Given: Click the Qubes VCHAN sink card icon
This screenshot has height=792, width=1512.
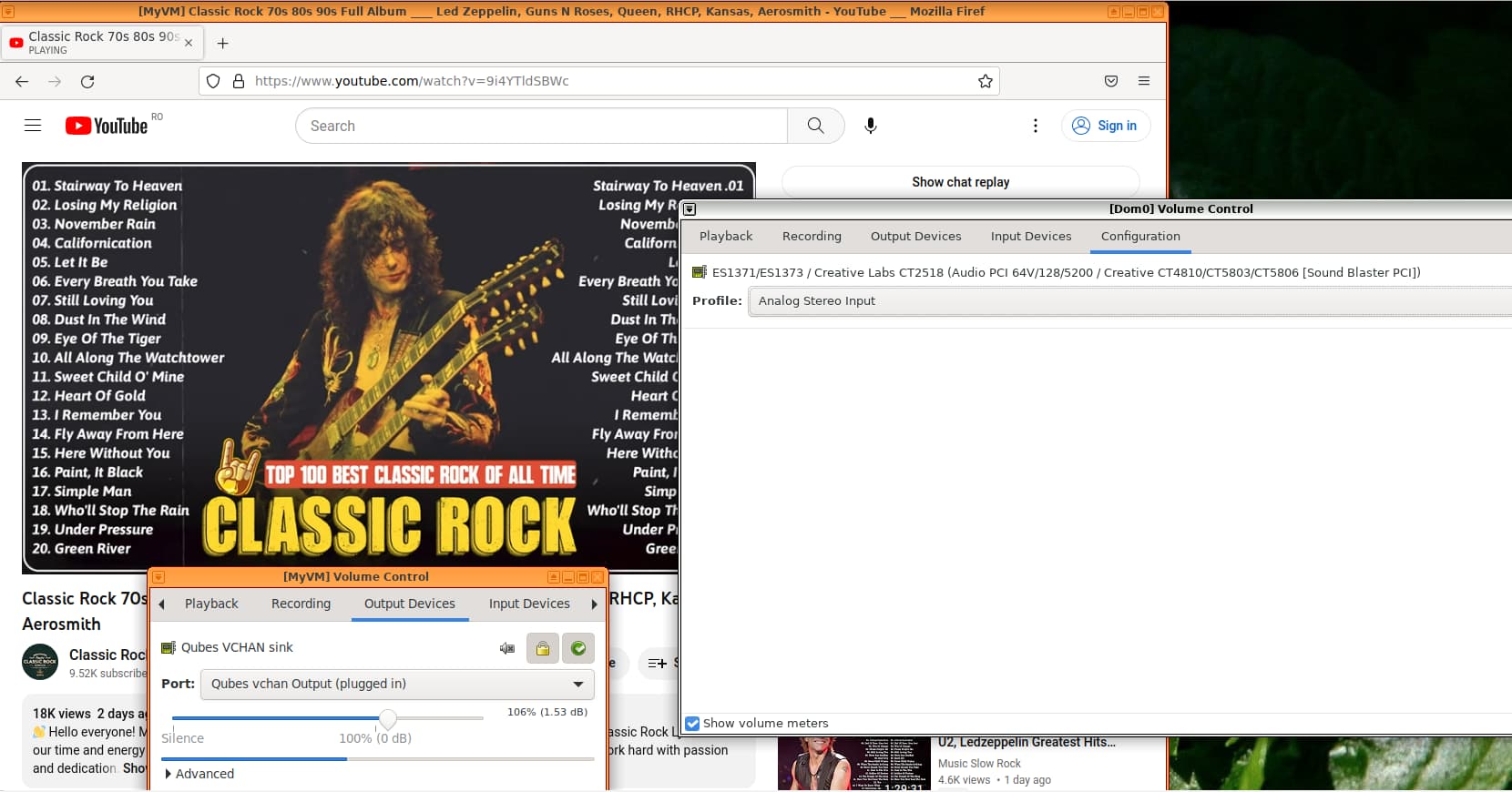Looking at the screenshot, I should coord(169,647).
